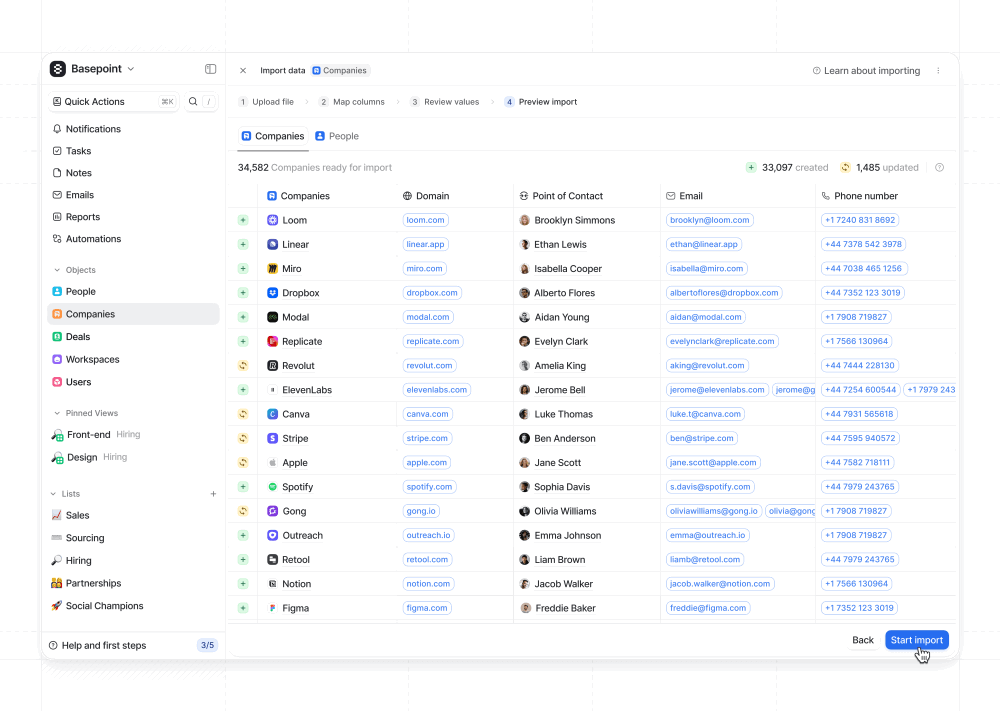Click the Back button
The height and width of the screenshot is (711, 1000).
tap(862, 640)
